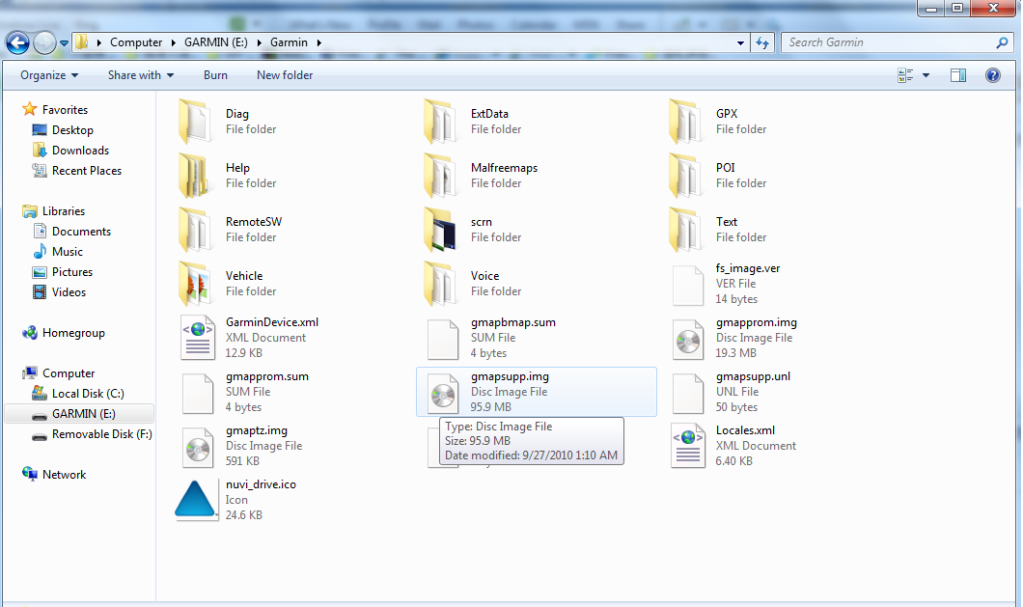Click the nuvi_drive.ico file icon
Image resolution: width=1023 pixels, height=607 pixels.
pyautogui.click(x=196, y=500)
